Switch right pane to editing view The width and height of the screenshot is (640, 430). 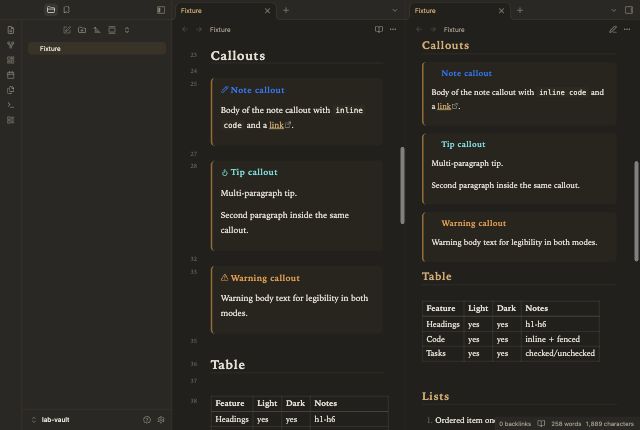click(x=613, y=29)
